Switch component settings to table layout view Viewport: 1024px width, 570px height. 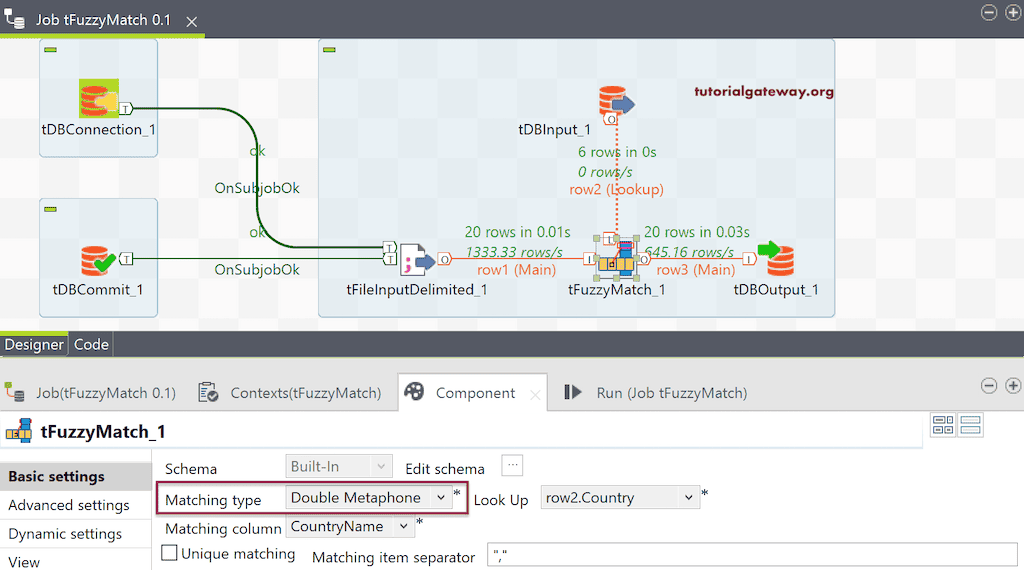pos(943,425)
